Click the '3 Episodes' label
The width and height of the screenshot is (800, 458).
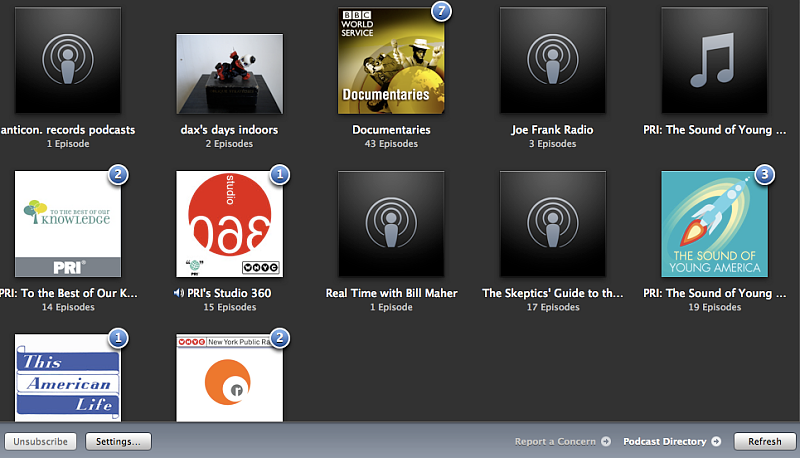click(x=553, y=144)
